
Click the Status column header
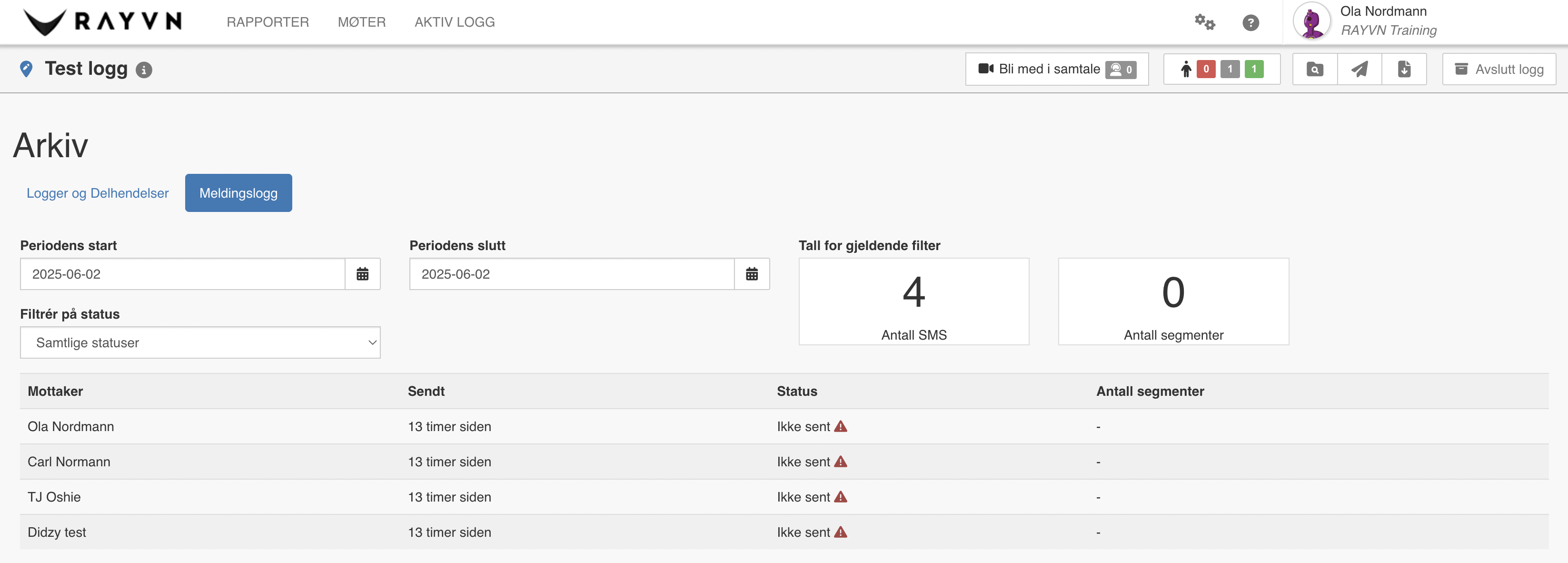click(x=797, y=391)
